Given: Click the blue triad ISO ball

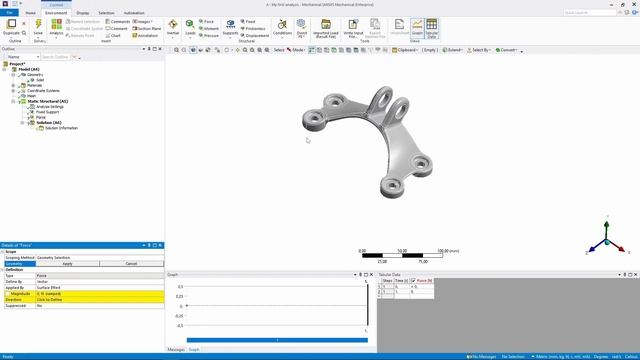Looking at the screenshot, I should 607,242.
